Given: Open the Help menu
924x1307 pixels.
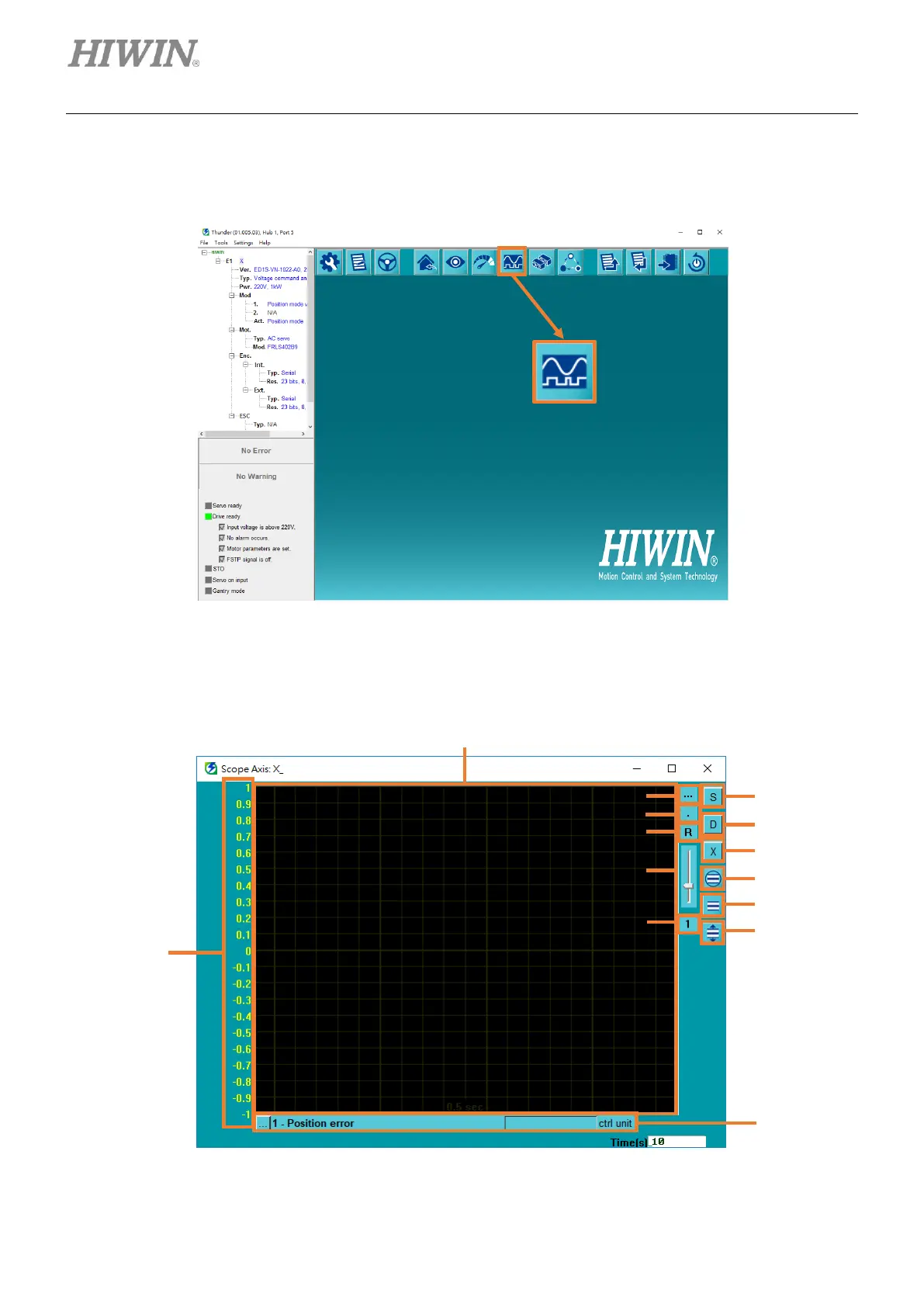Looking at the screenshot, I should click(265, 243).
